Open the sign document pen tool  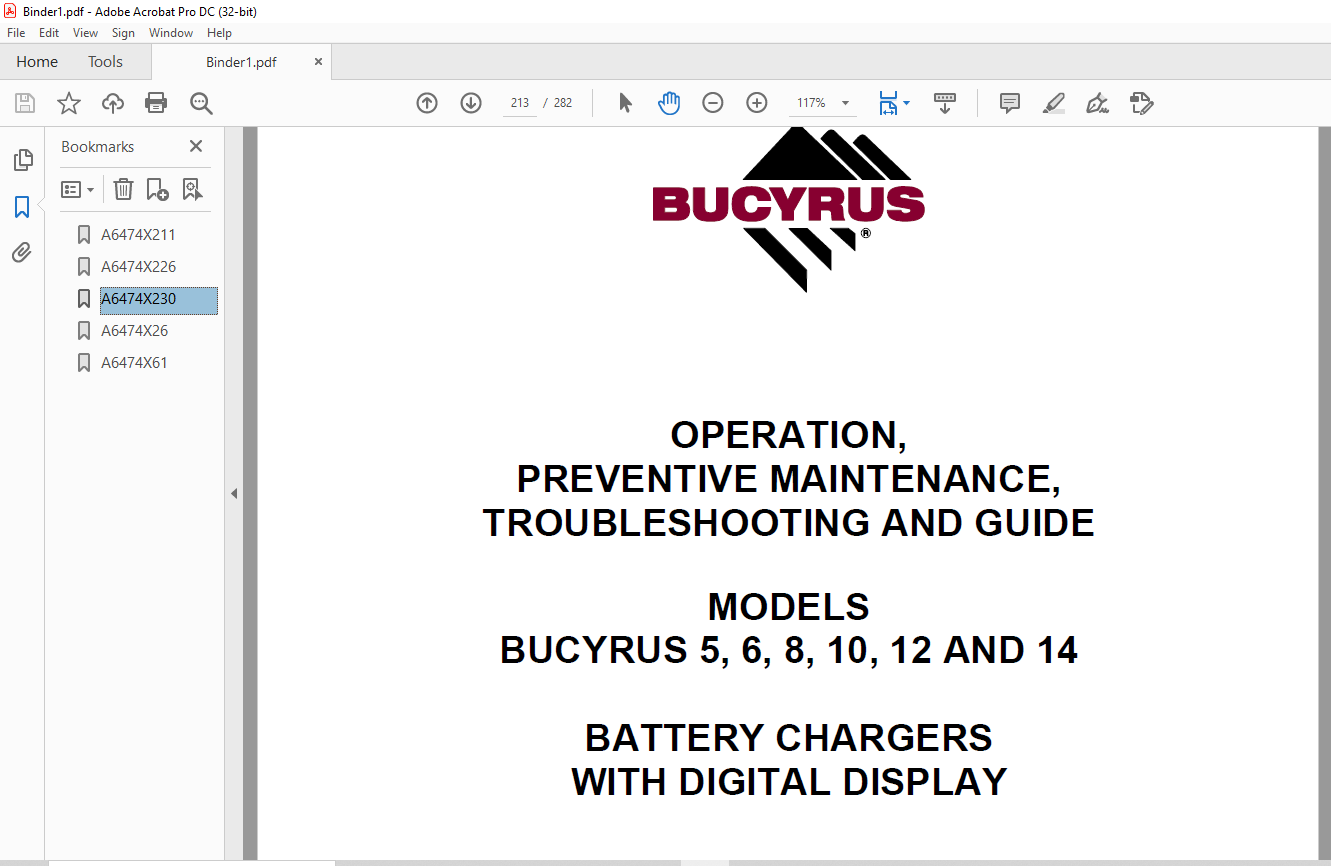pos(1098,103)
